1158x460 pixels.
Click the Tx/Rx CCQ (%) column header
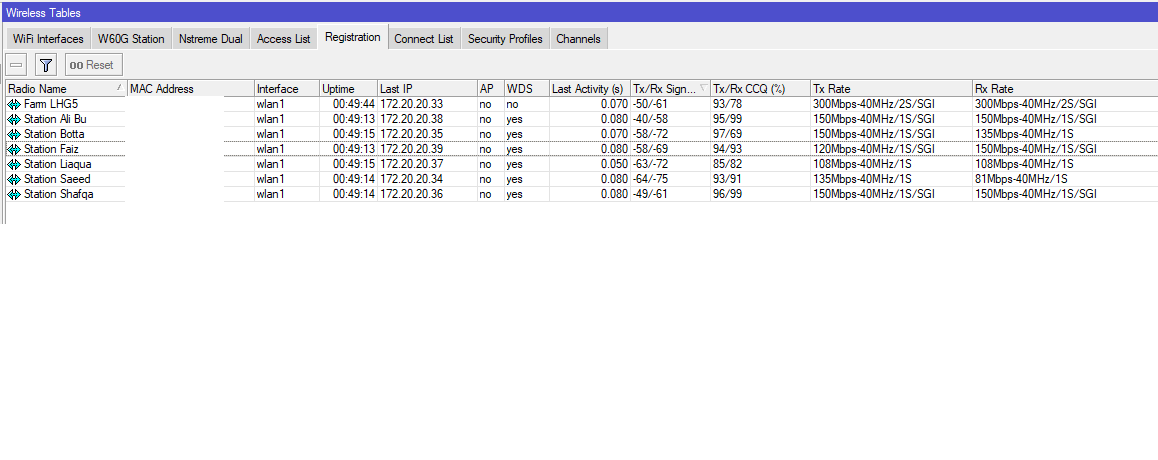pos(761,89)
